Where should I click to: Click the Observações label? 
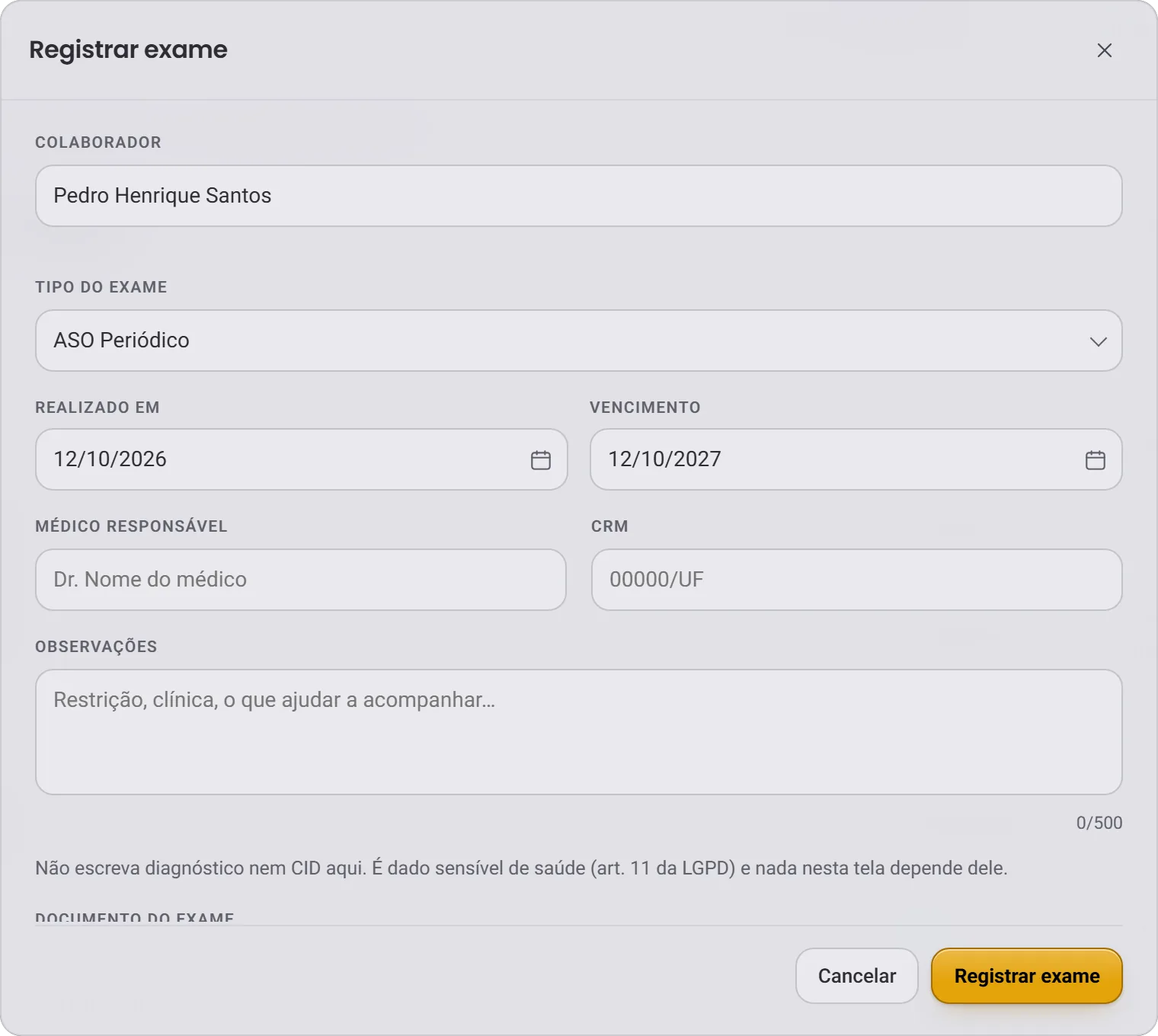pyautogui.click(x=96, y=647)
